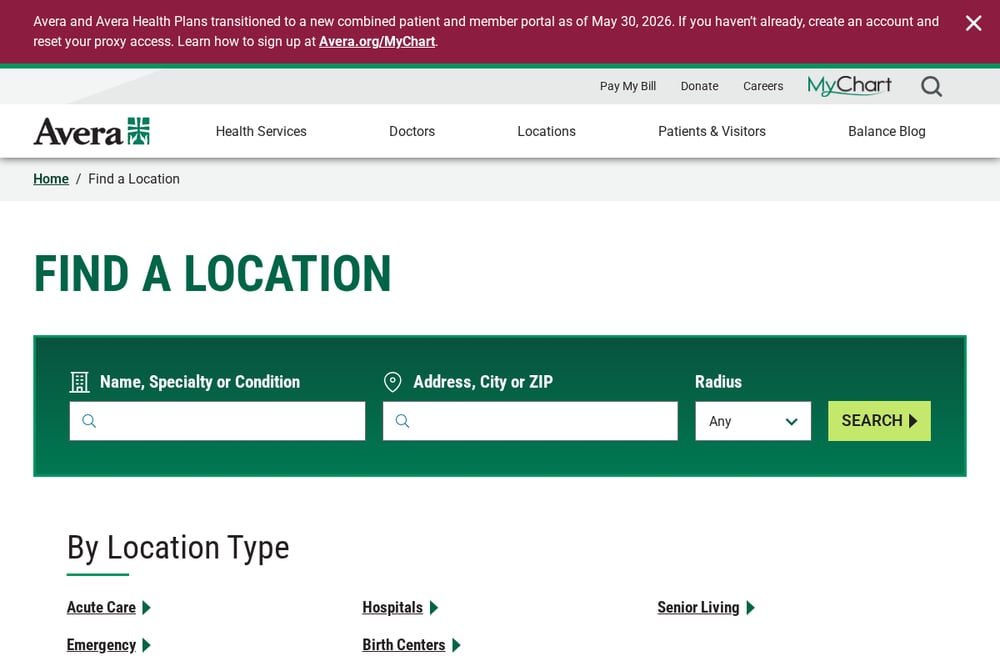The height and width of the screenshot is (667, 1000).
Task: Open the Donate link
Action: [699, 86]
